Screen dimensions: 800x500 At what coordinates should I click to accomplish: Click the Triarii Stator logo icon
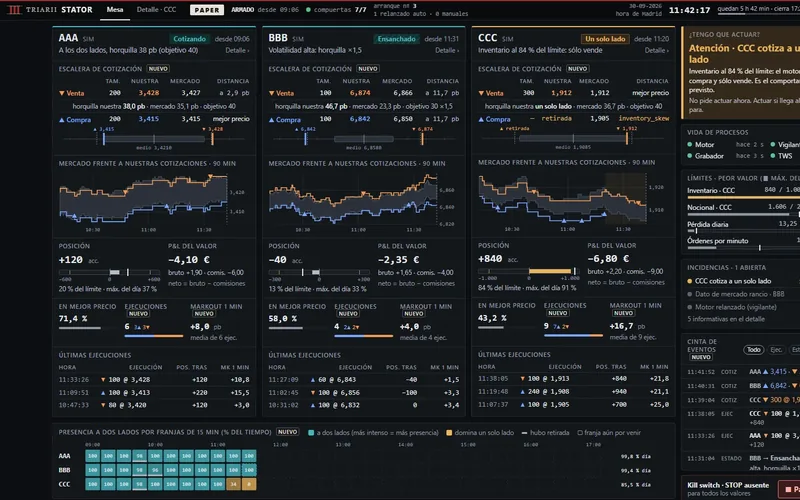[x=14, y=10]
